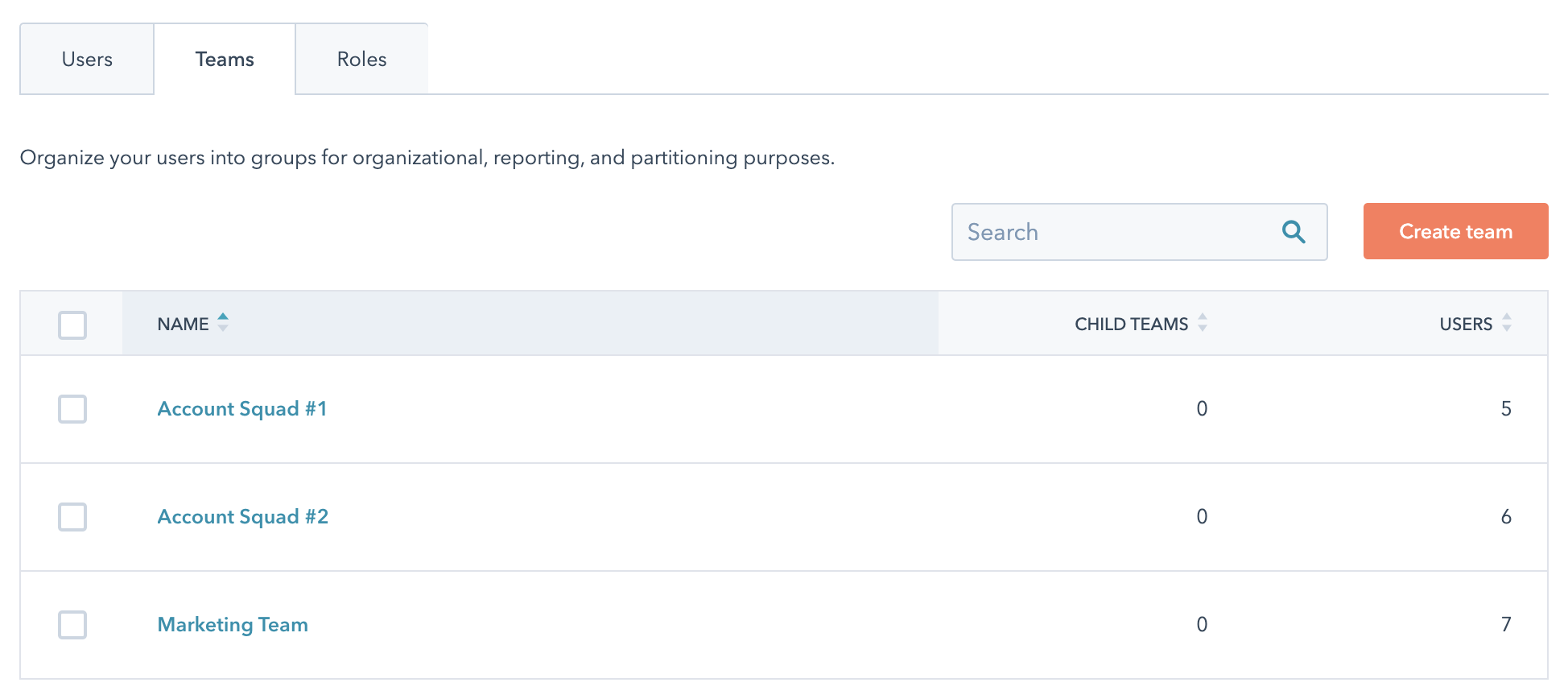Focus the Search teams input field

click(1139, 232)
